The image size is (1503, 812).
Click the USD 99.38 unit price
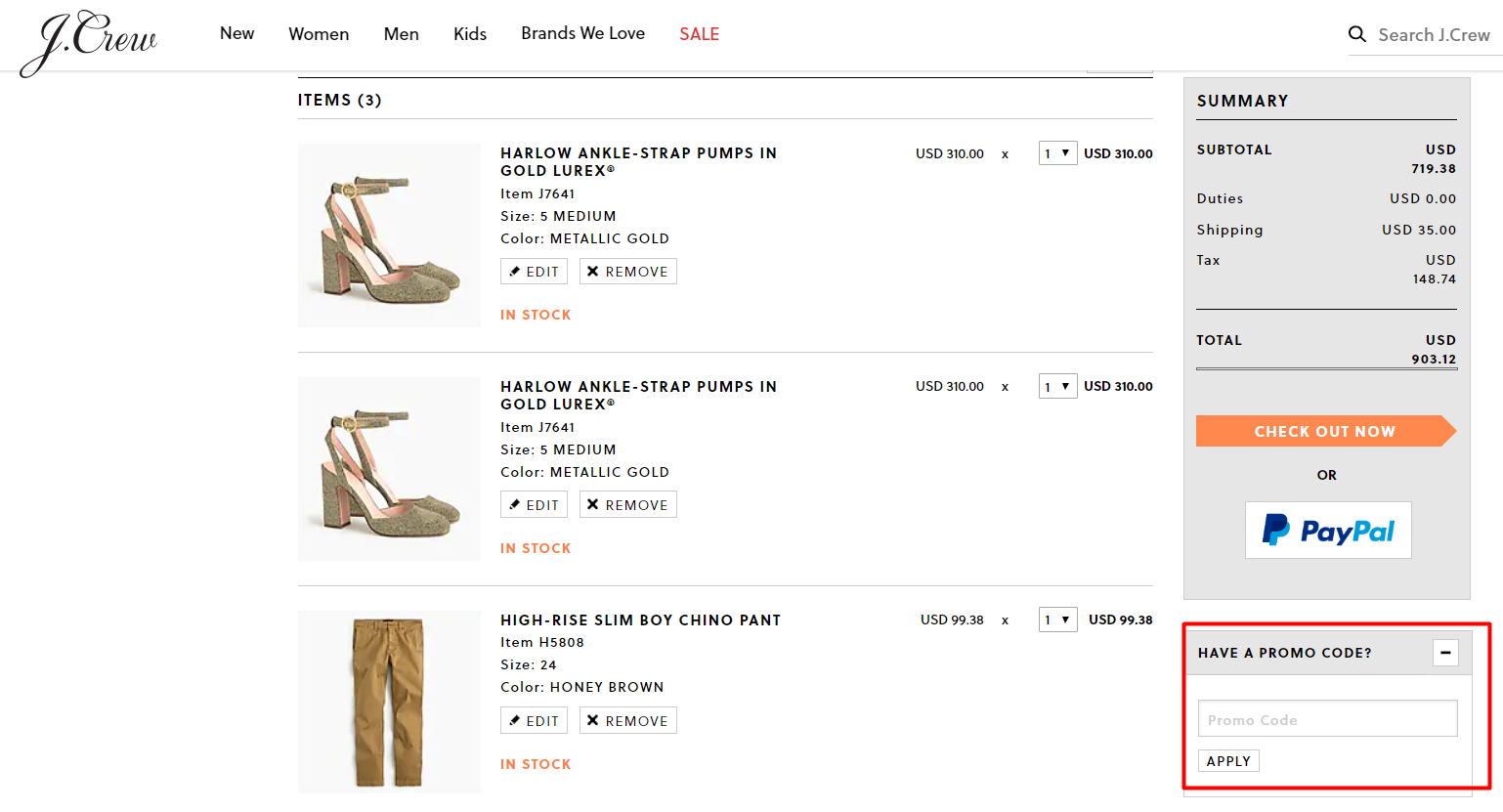(952, 620)
